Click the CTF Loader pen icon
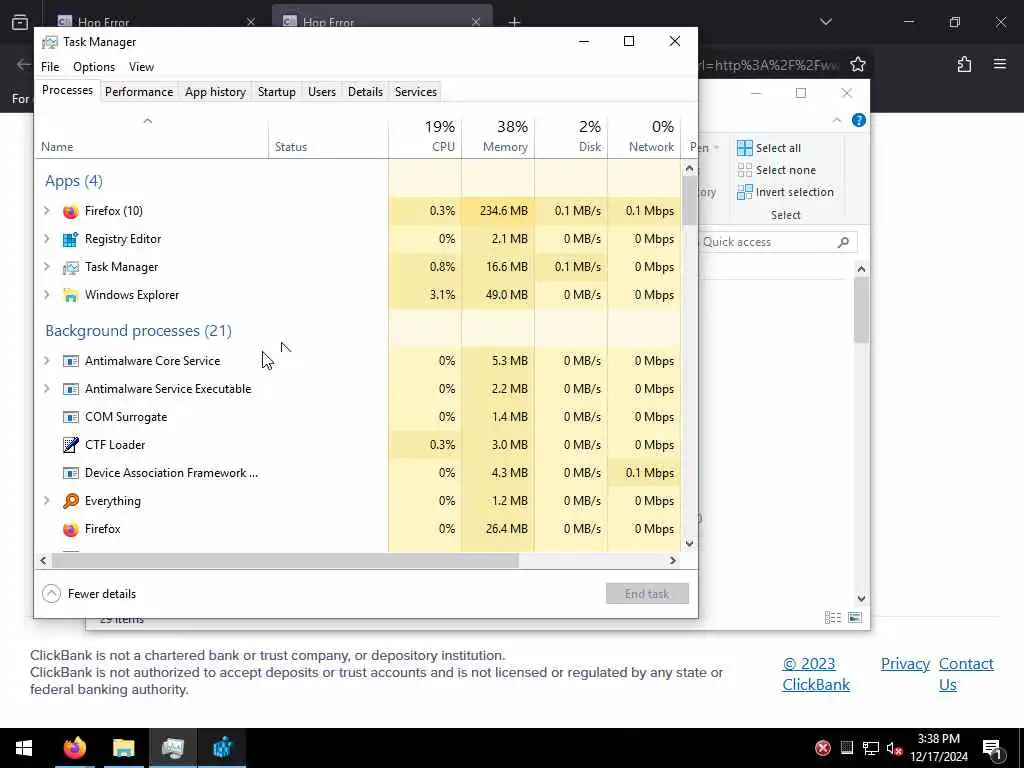Screen dimensions: 1024x768 71,445
